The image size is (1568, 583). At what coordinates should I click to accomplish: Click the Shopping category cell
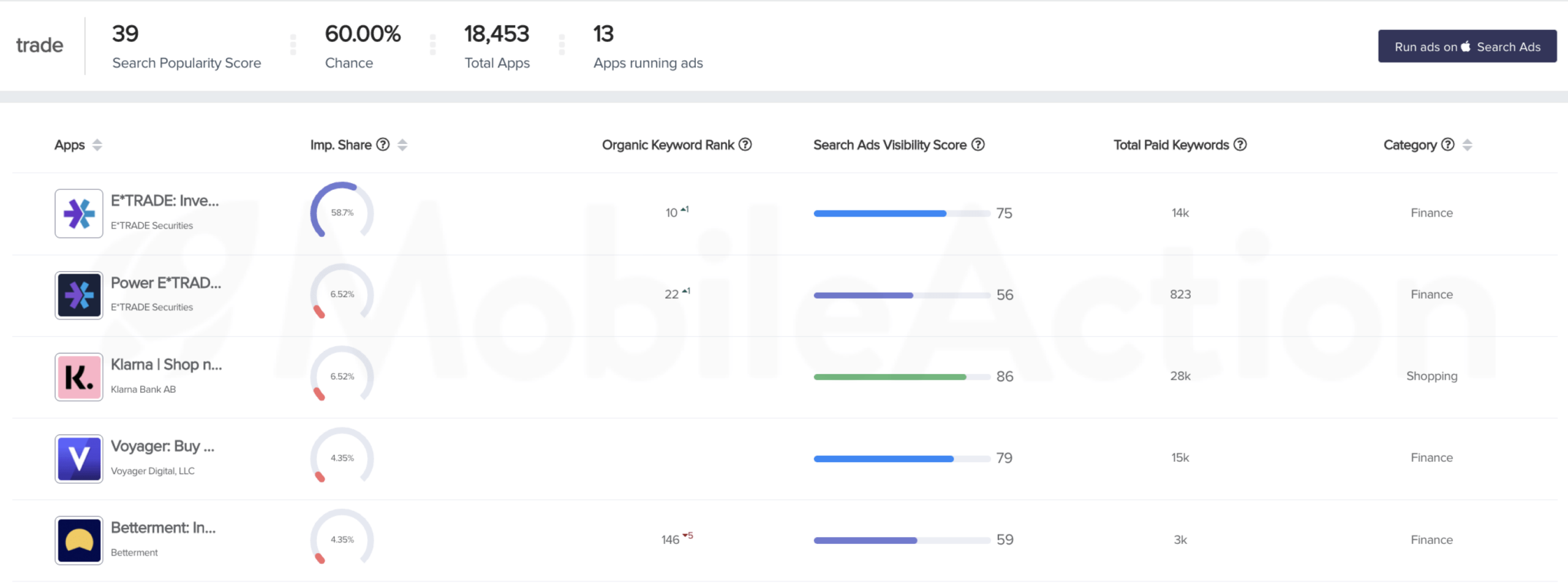[x=1431, y=376]
